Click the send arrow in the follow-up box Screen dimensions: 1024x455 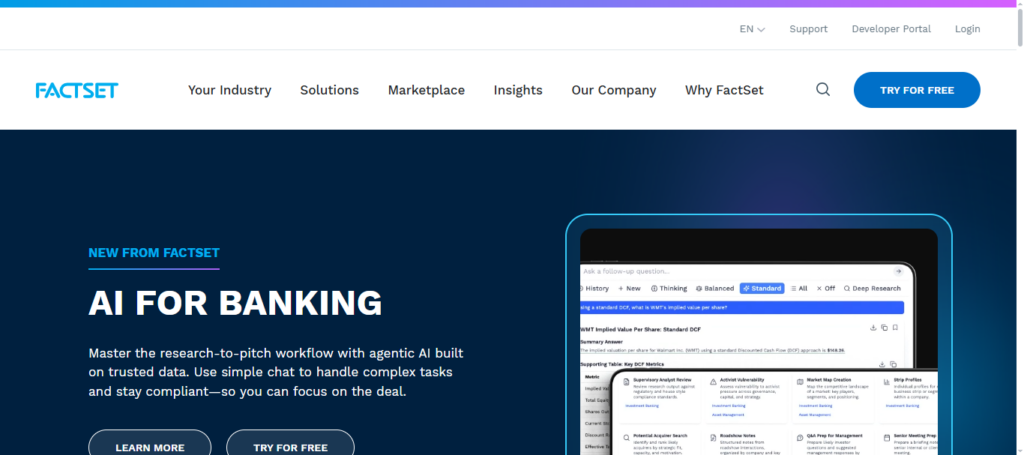[x=898, y=271]
